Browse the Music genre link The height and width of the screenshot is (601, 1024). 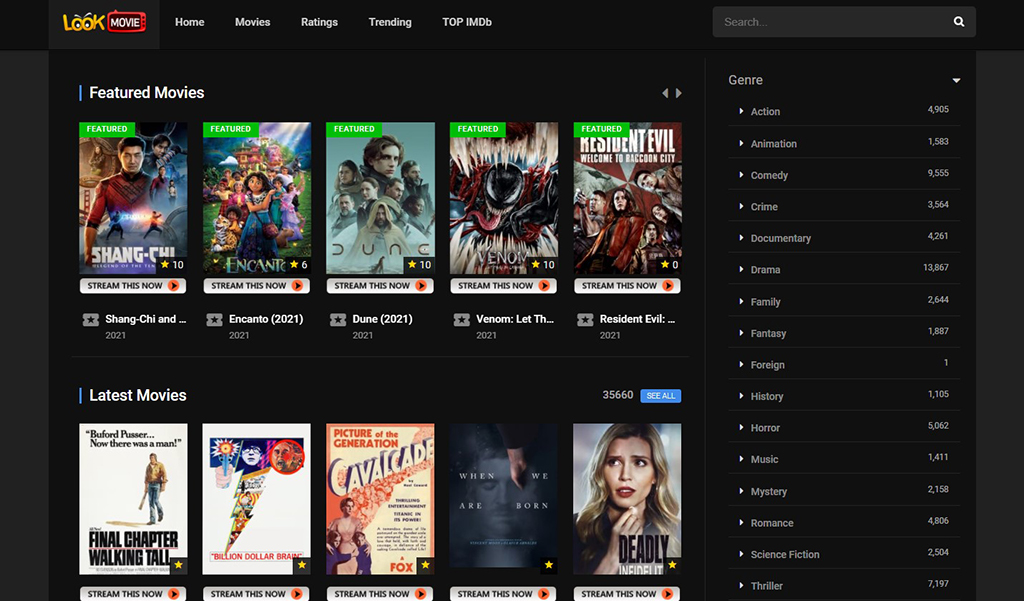(x=764, y=459)
